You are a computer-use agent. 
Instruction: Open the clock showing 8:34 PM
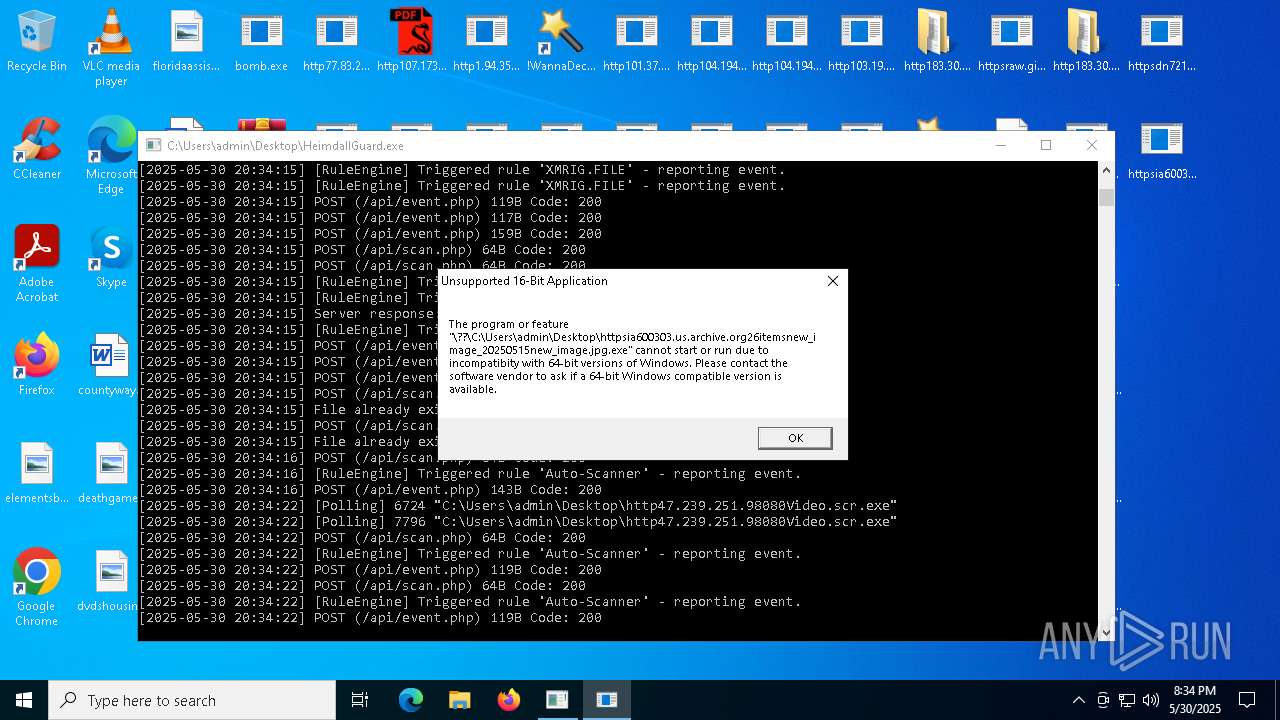point(1195,700)
